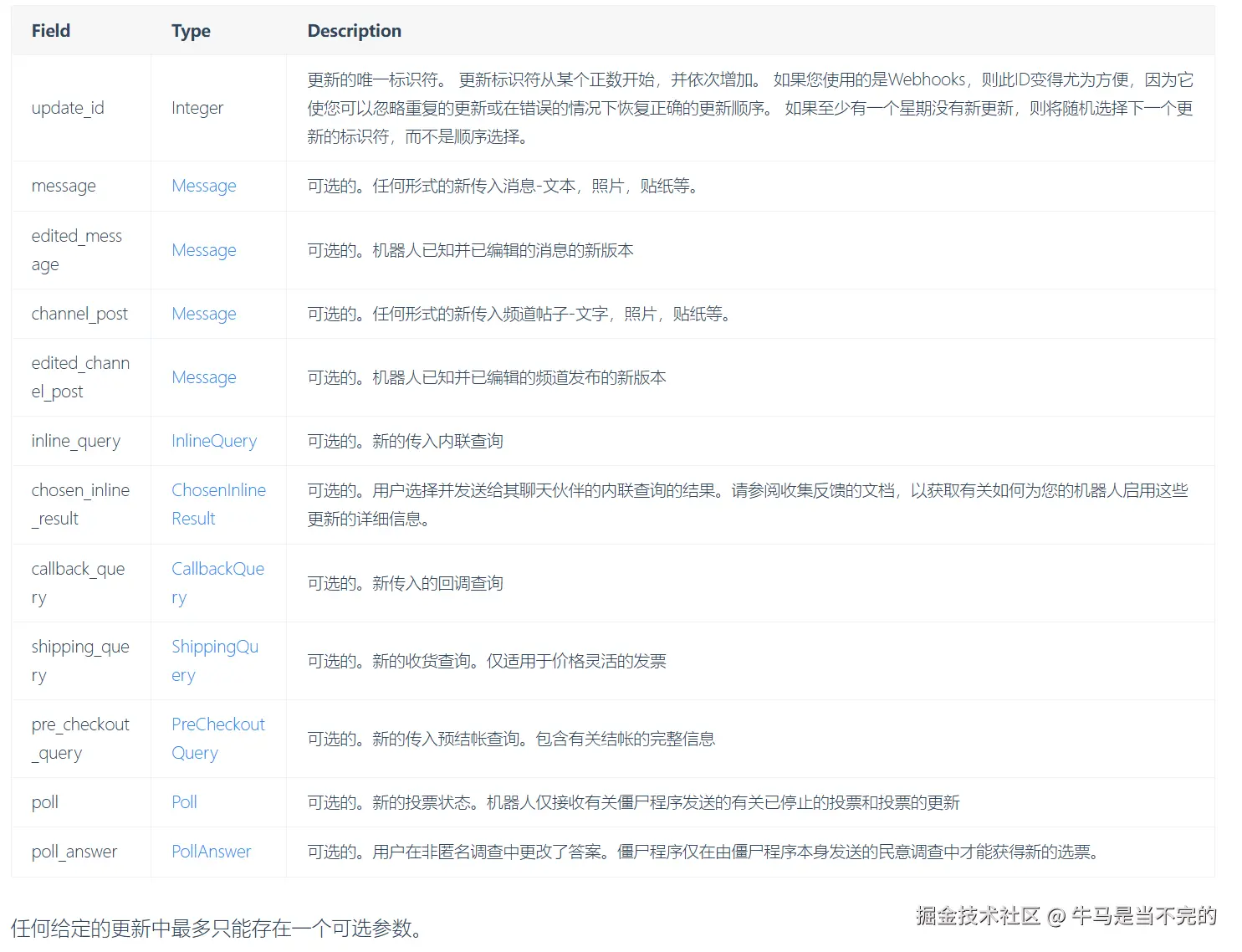This screenshot has height=952, width=1242.
Task: Click the update_id description text
Action: click(750, 108)
